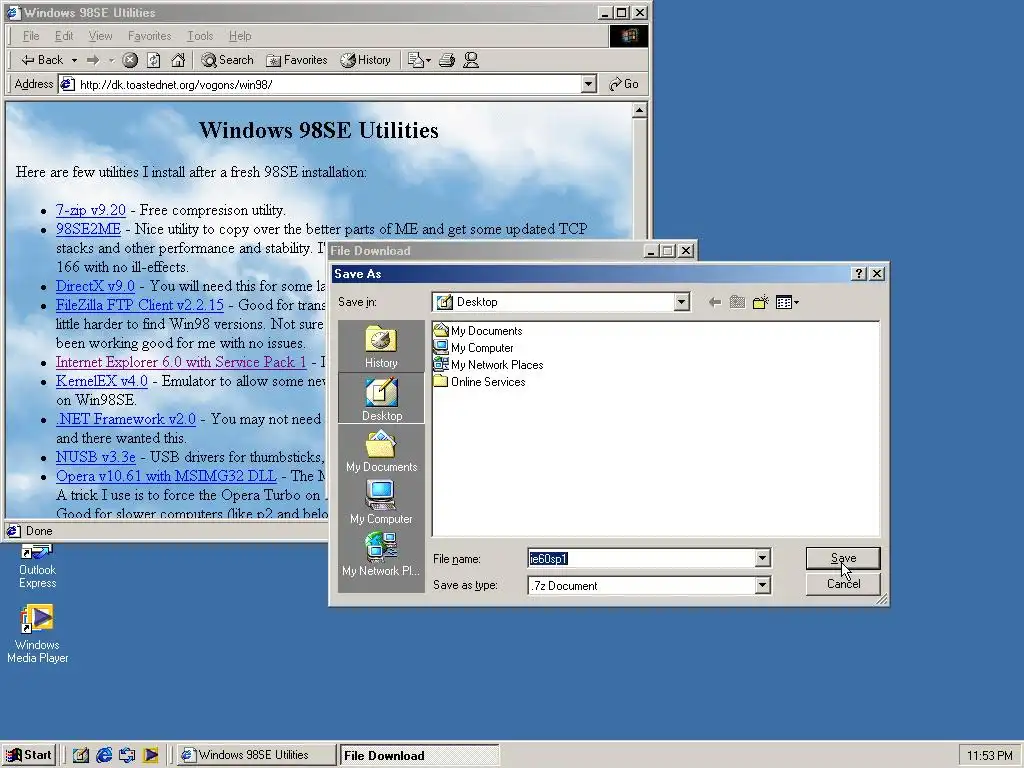Click the Opera v10.61 with MSIMG32 DLL link
This screenshot has height=768, width=1024.
click(166, 475)
